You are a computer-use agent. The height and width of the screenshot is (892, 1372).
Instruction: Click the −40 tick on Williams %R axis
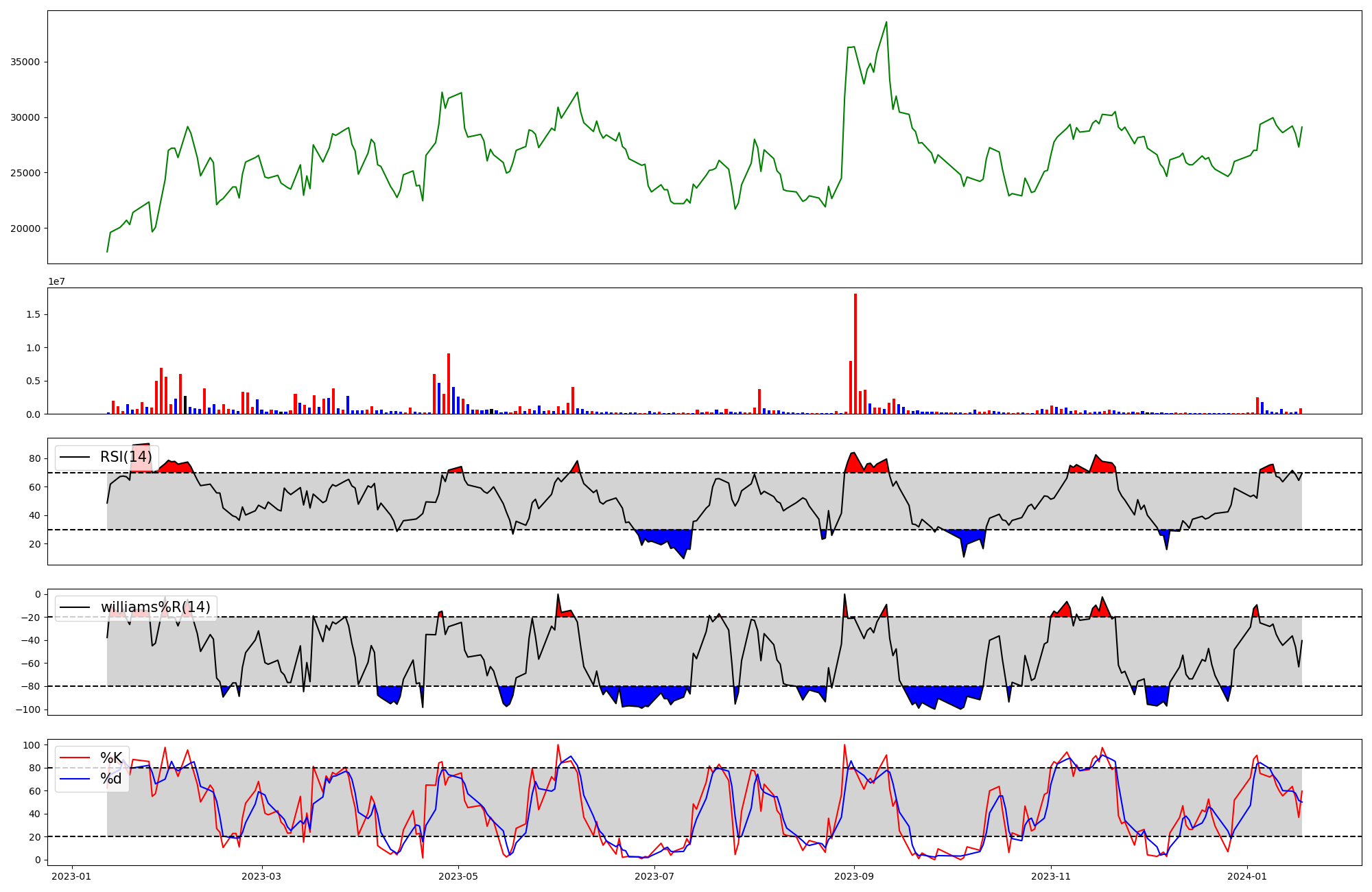point(30,640)
